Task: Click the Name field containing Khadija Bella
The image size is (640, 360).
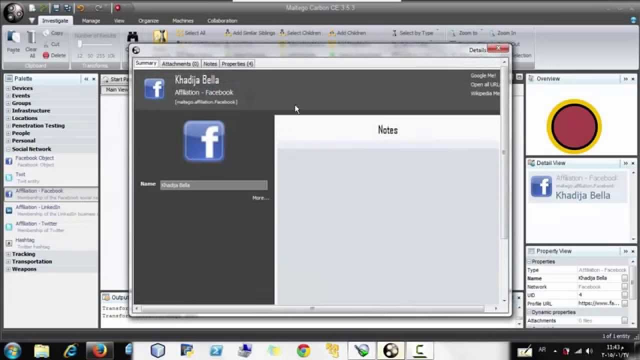Action: (x=214, y=185)
